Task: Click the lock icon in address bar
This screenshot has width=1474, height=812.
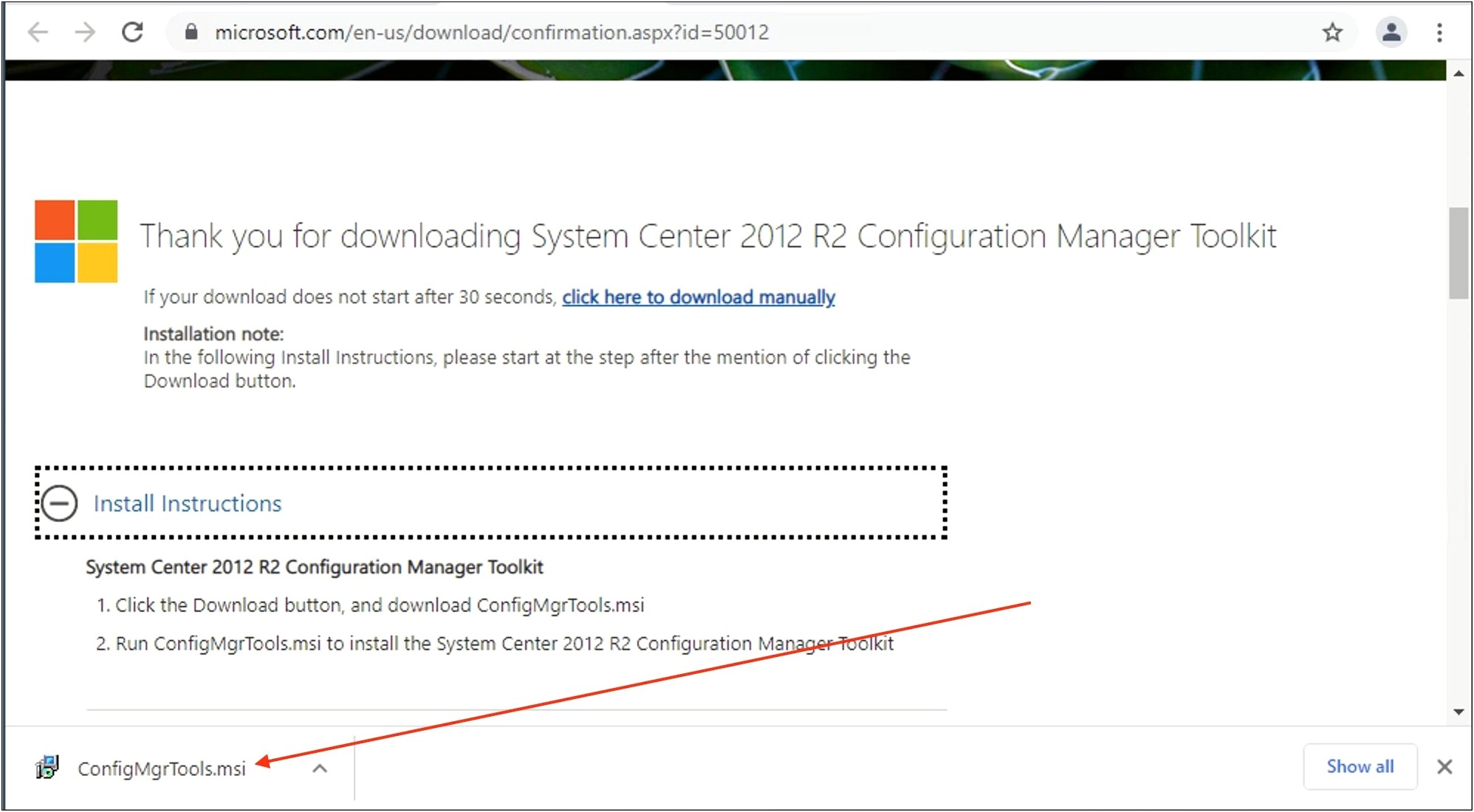Action: [191, 32]
